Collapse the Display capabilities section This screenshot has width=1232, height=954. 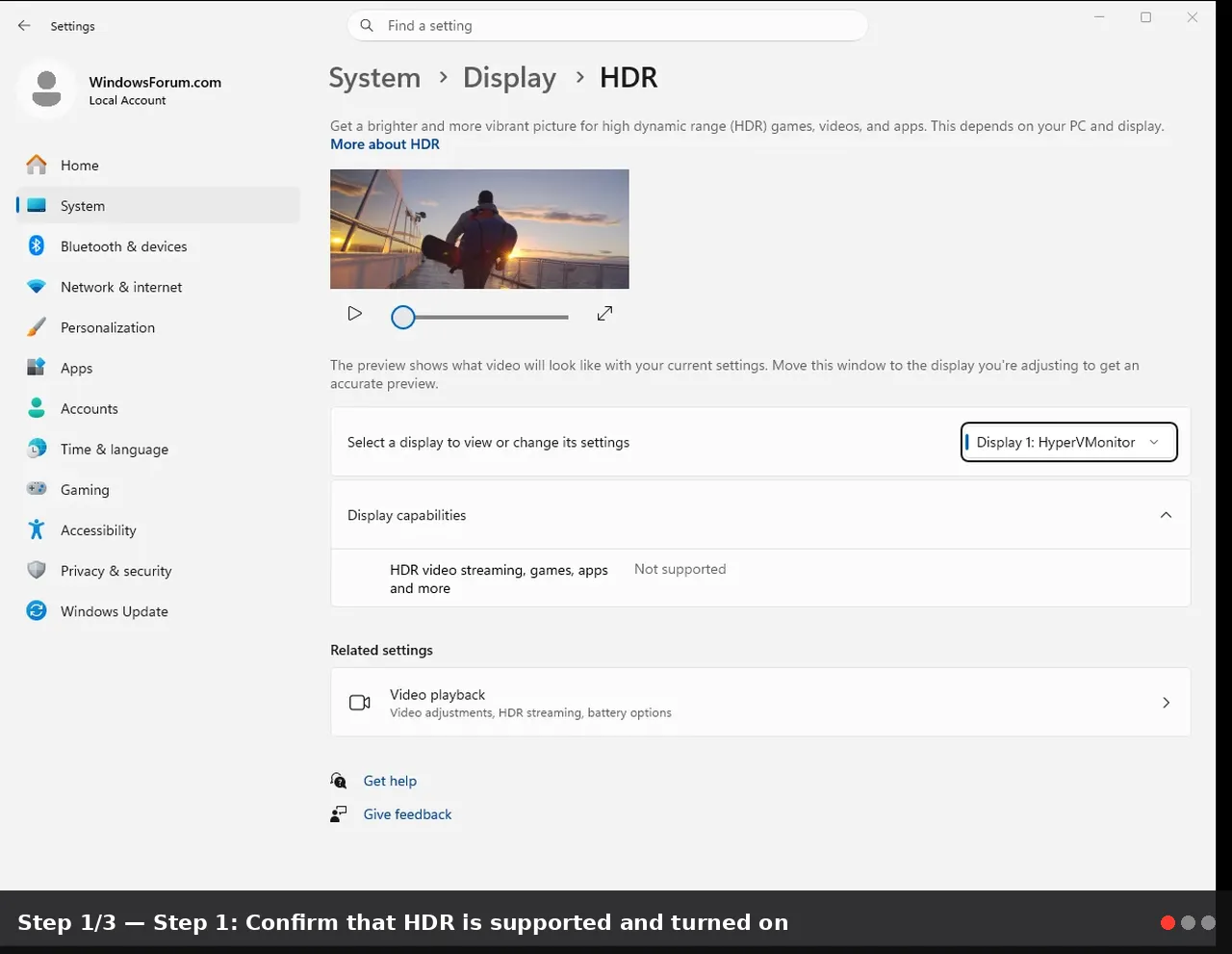point(1166,515)
